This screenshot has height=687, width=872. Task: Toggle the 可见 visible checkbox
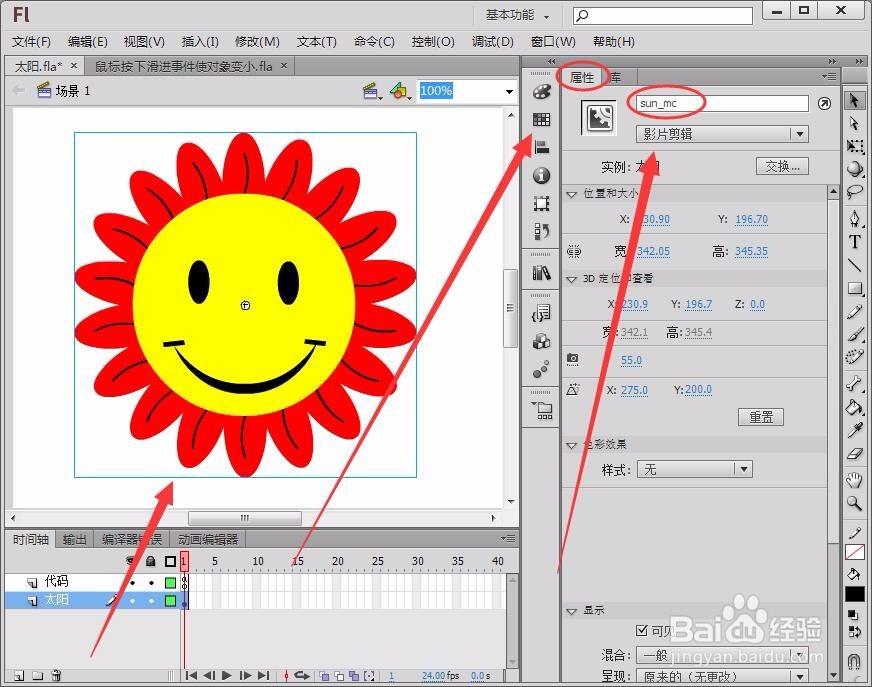[641, 630]
